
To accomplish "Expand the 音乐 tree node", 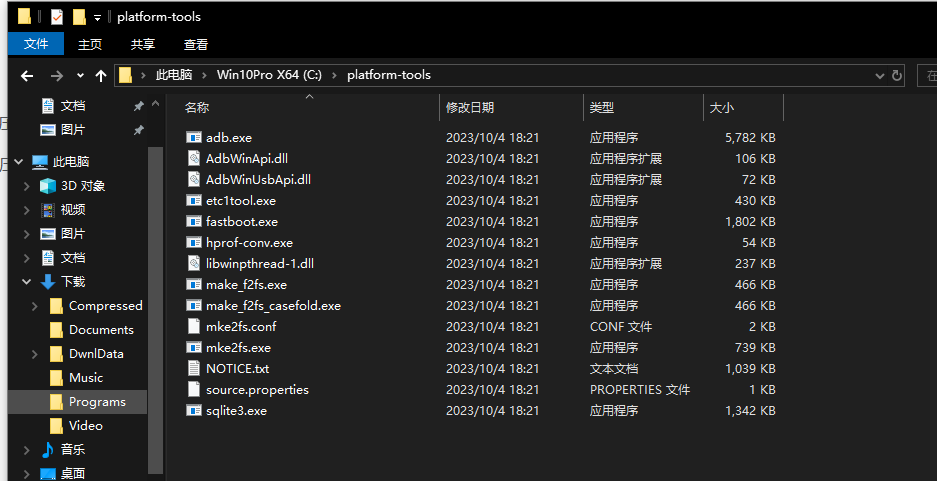I will click(x=27, y=449).
